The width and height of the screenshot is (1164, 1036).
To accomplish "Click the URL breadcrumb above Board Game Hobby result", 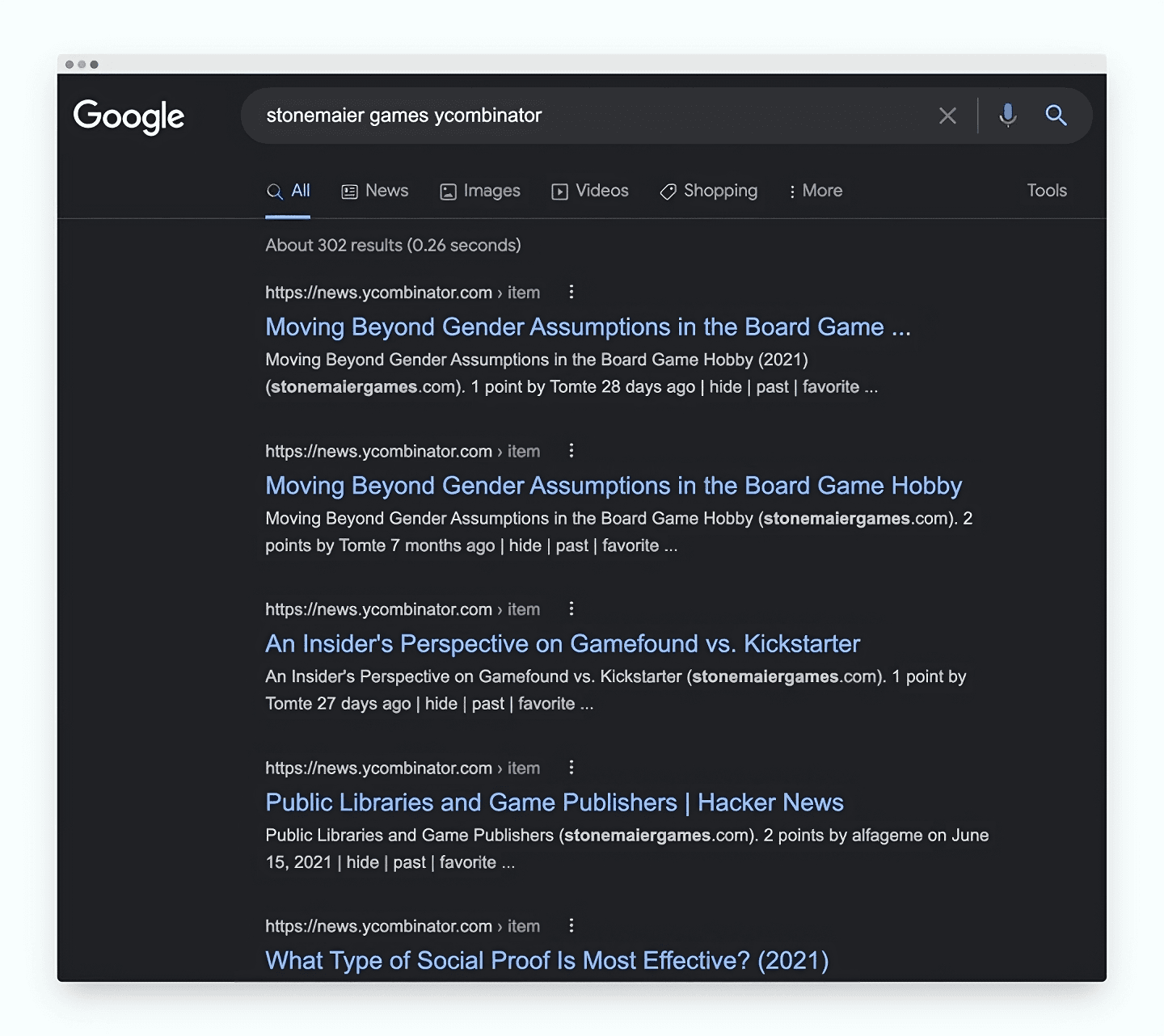I will click(403, 451).
